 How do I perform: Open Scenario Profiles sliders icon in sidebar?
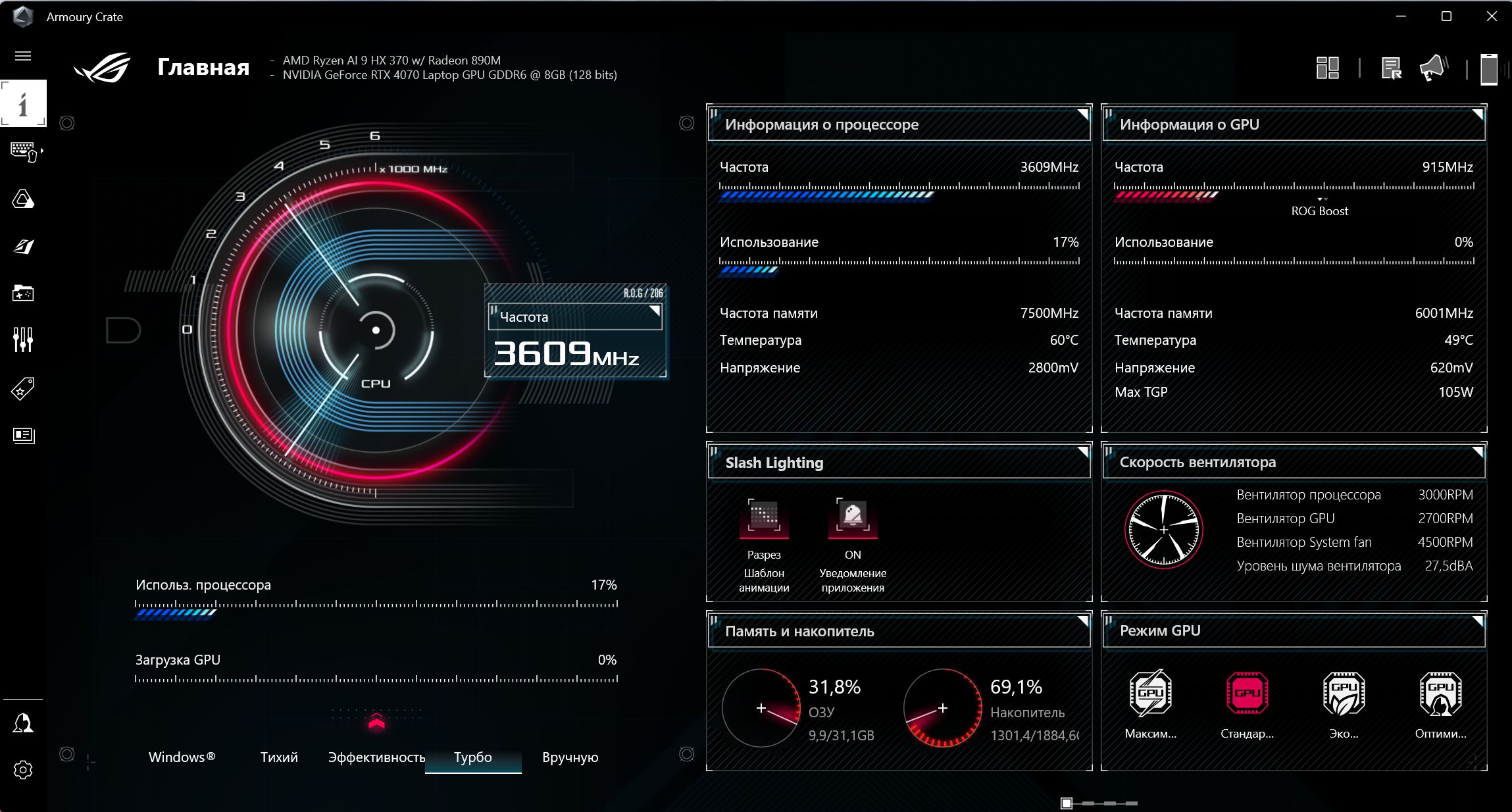(23, 340)
